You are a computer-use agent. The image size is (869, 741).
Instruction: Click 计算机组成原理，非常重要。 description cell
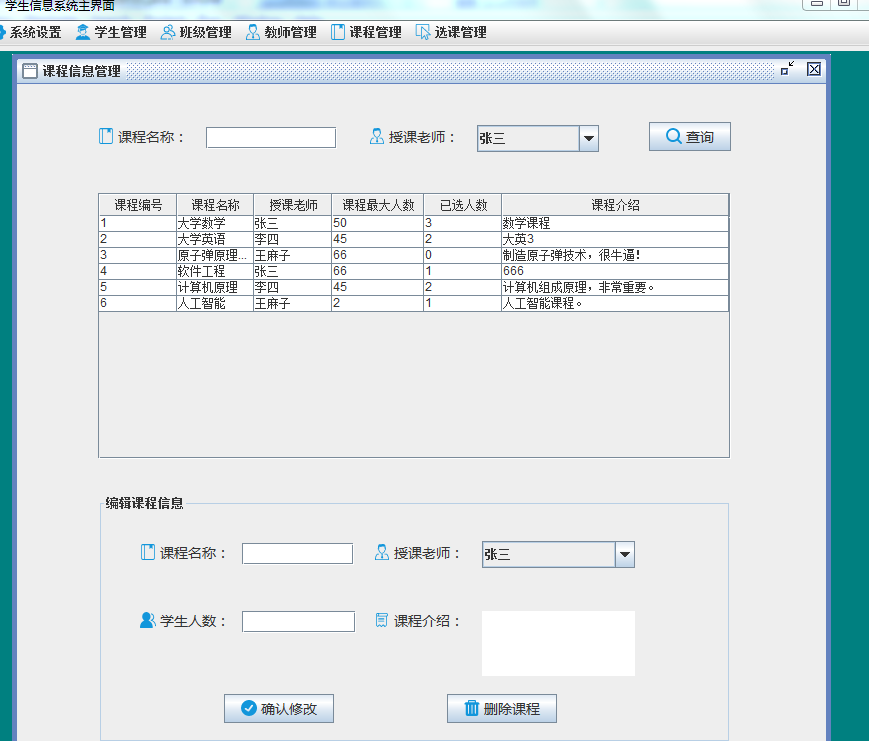(615, 288)
